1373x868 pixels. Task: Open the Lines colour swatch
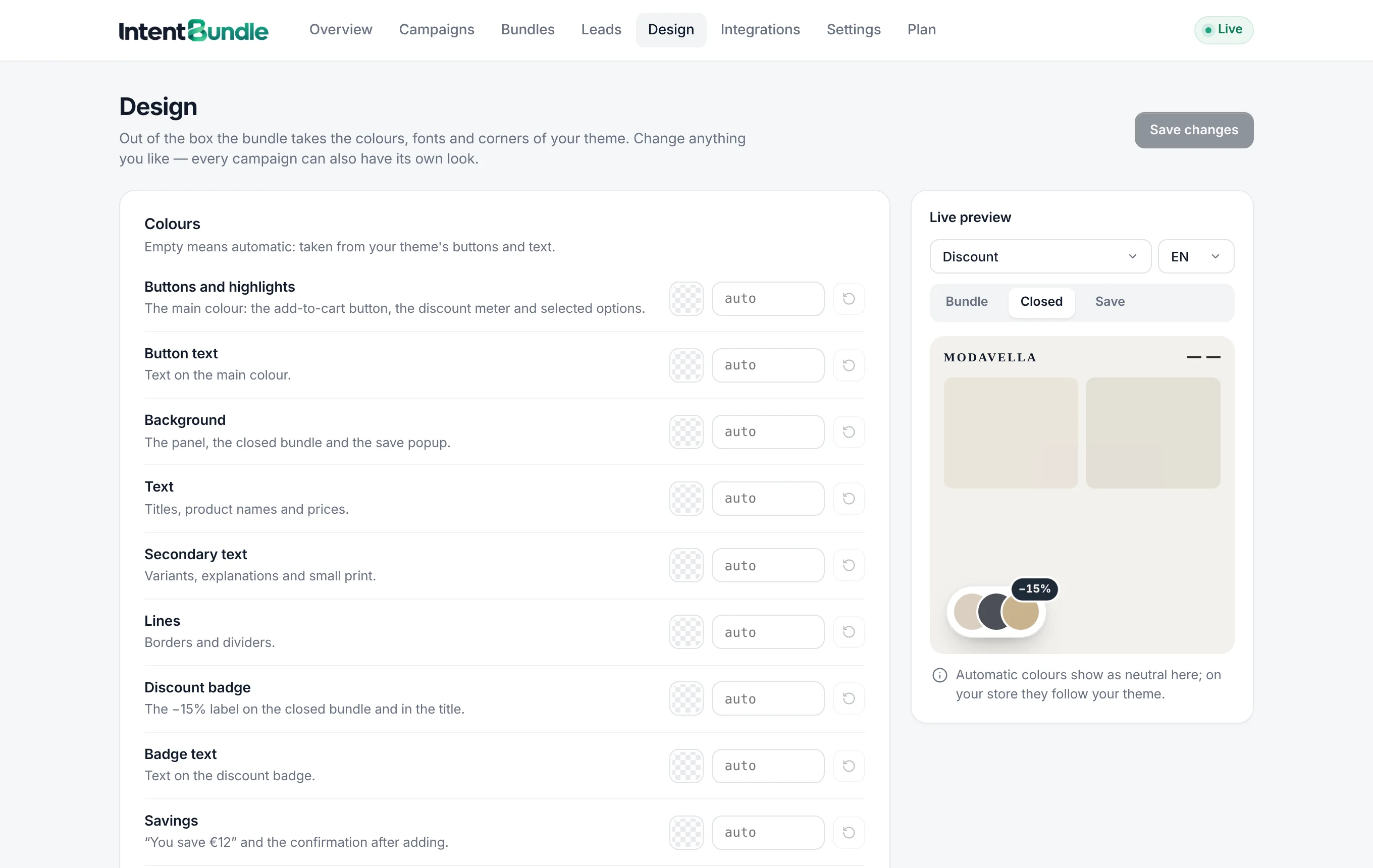point(686,632)
